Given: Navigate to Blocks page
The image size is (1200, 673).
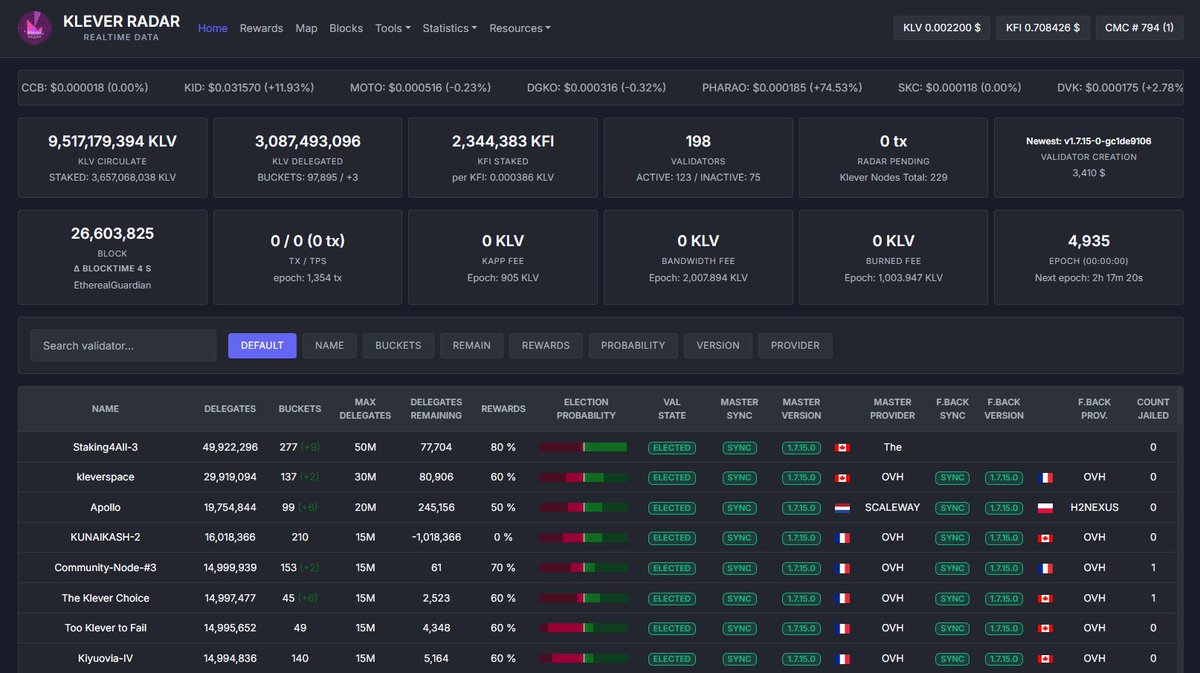Looking at the screenshot, I should 346,28.
